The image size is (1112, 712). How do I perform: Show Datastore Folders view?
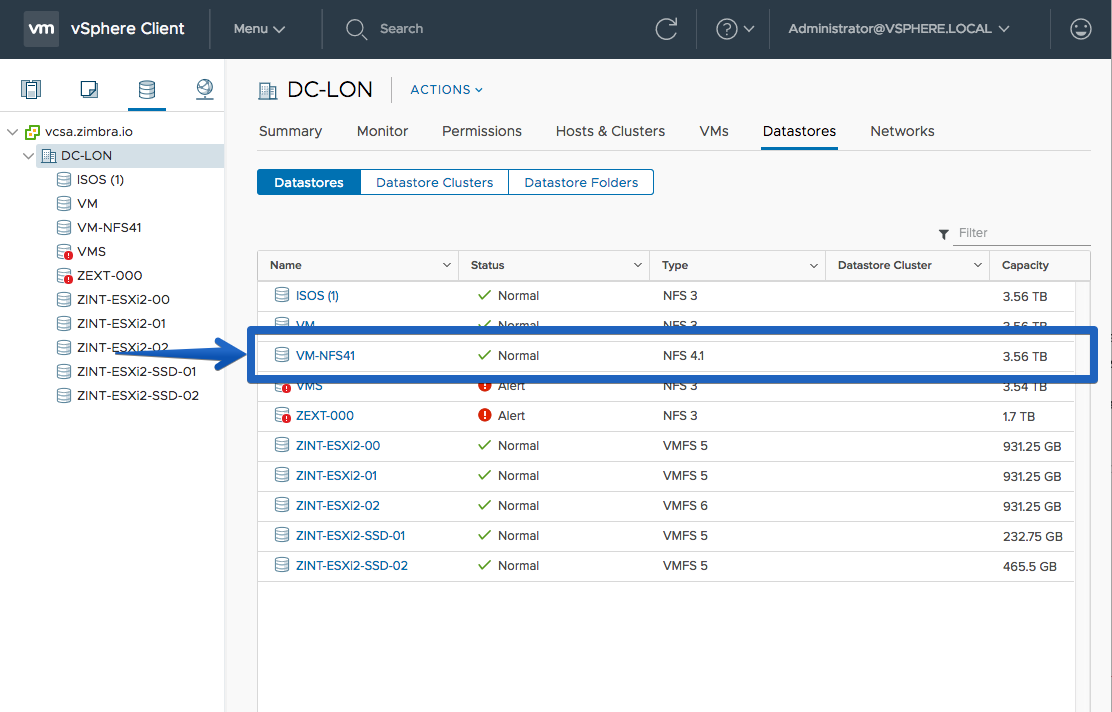click(581, 182)
